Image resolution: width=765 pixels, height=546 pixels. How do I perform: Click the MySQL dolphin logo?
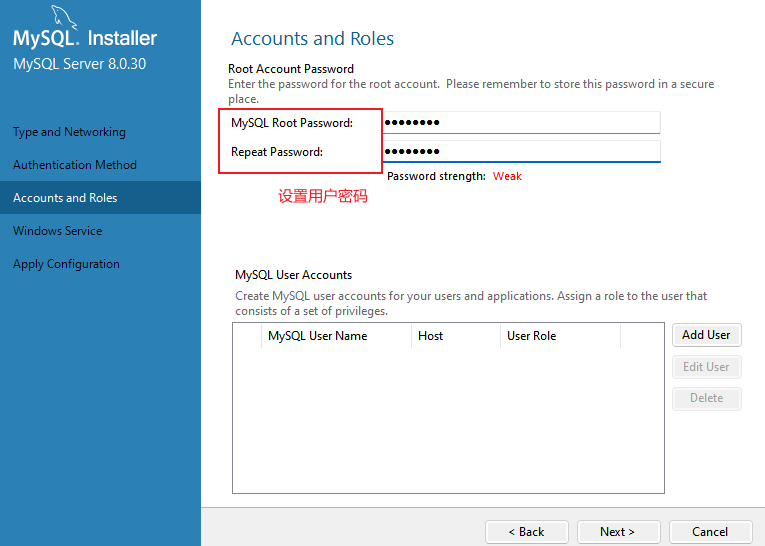coord(64,18)
